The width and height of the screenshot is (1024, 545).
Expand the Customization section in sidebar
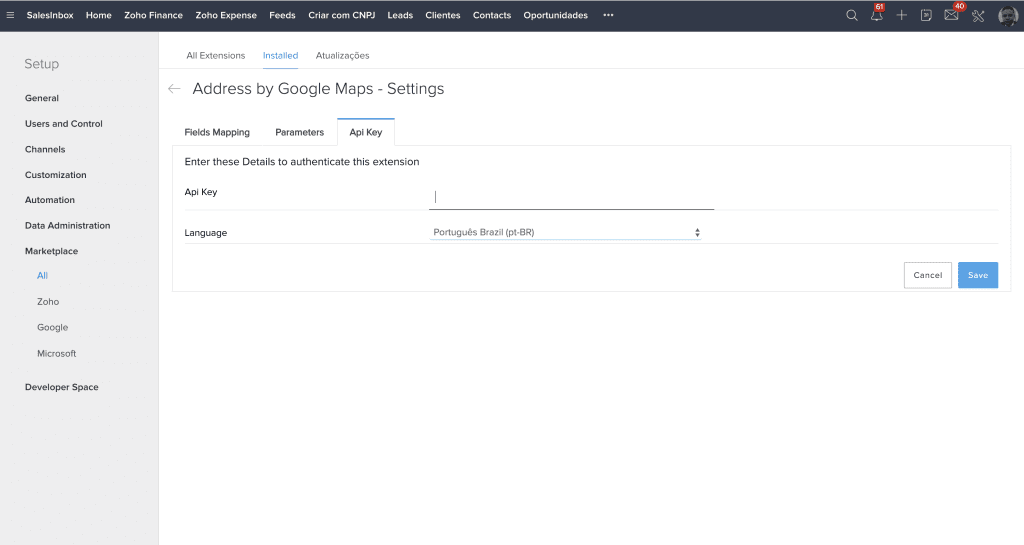56,175
